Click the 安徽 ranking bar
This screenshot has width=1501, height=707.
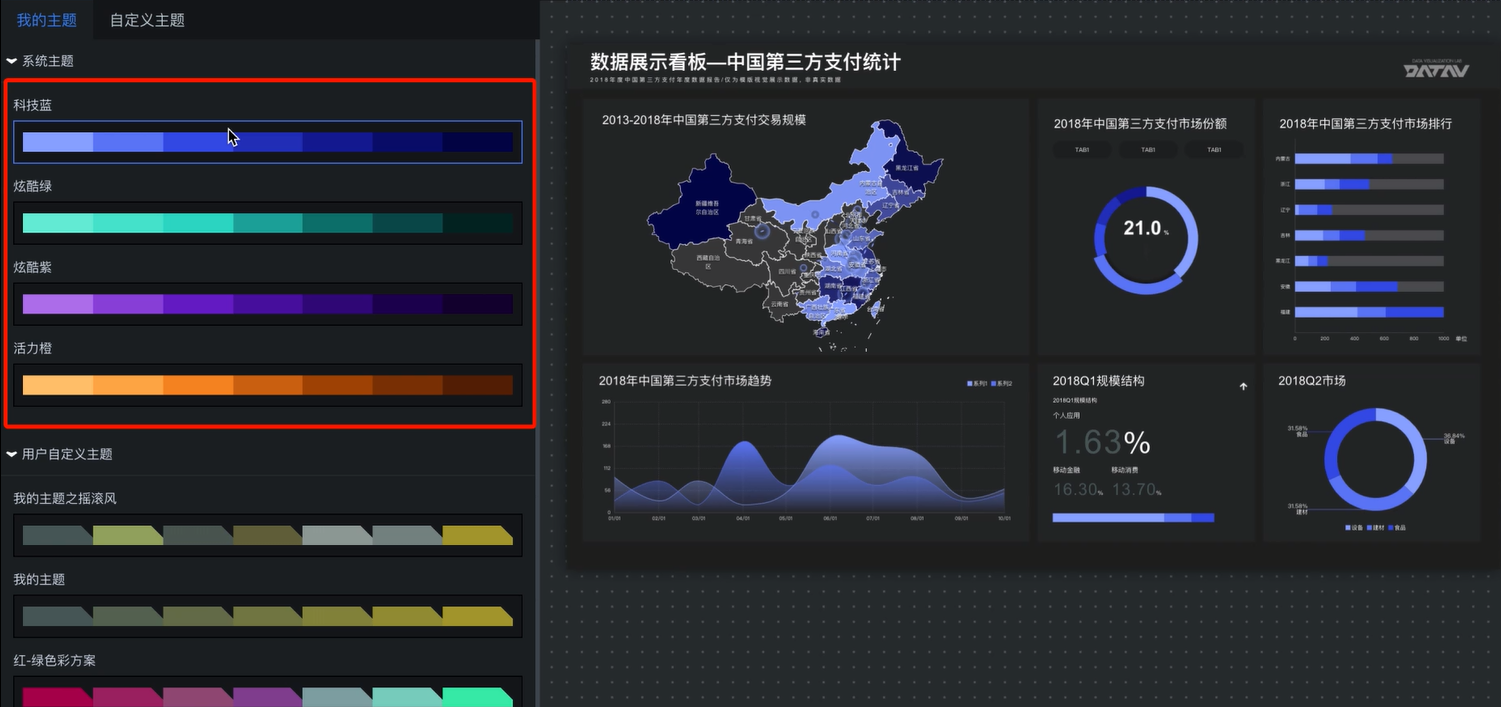[x=1369, y=287]
